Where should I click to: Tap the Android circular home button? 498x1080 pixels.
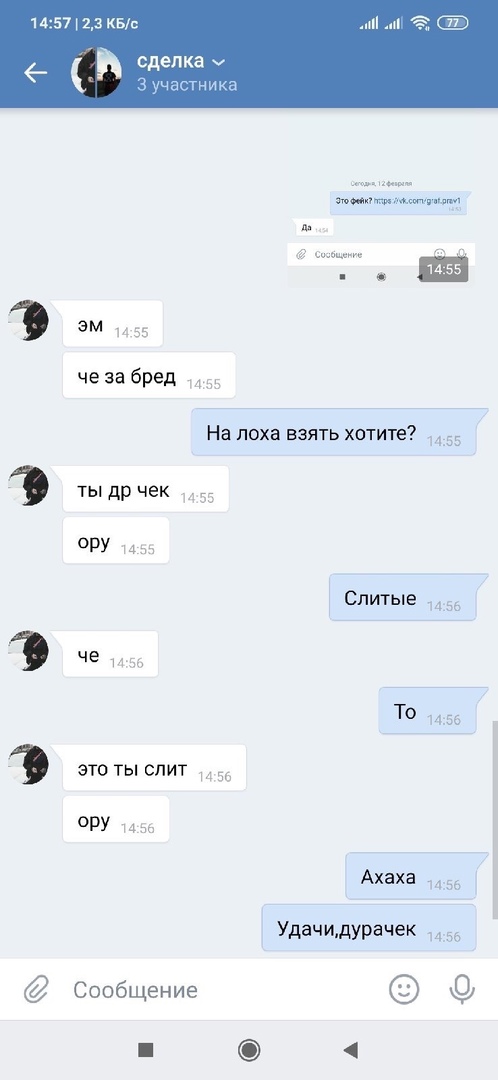coord(249,1050)
